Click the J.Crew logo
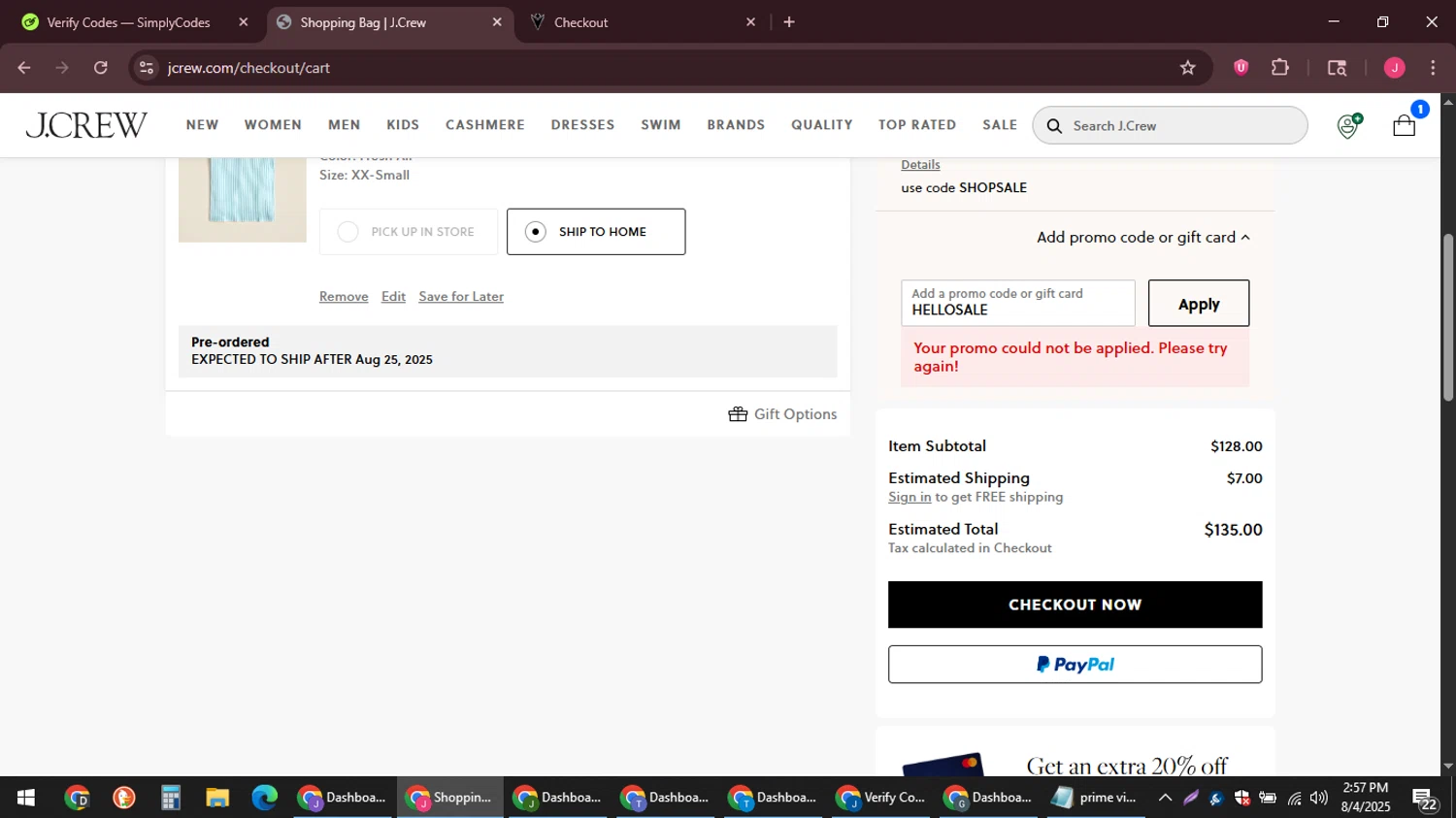The width and height of the screenshot is (1456, 818). 86,125
